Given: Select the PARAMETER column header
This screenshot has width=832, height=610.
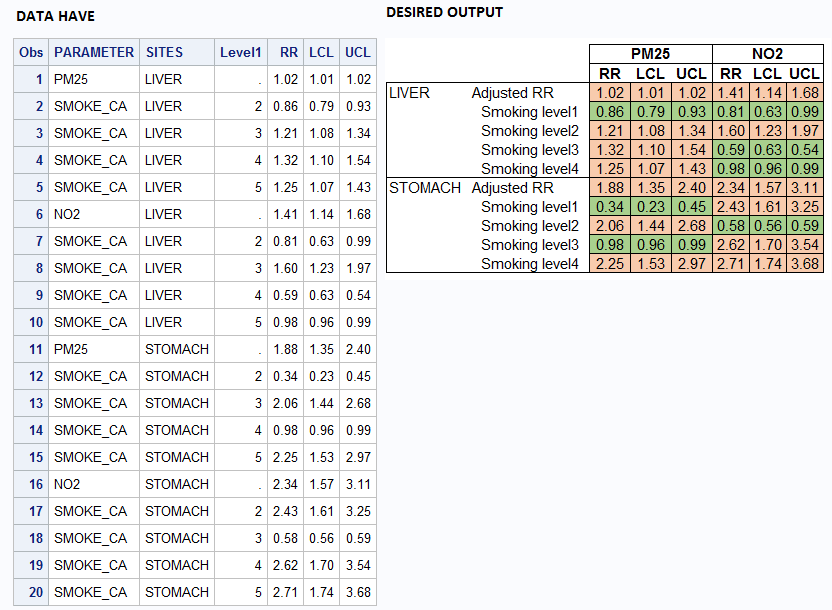Looking at the screenshot, I should (x=94, y=52).
